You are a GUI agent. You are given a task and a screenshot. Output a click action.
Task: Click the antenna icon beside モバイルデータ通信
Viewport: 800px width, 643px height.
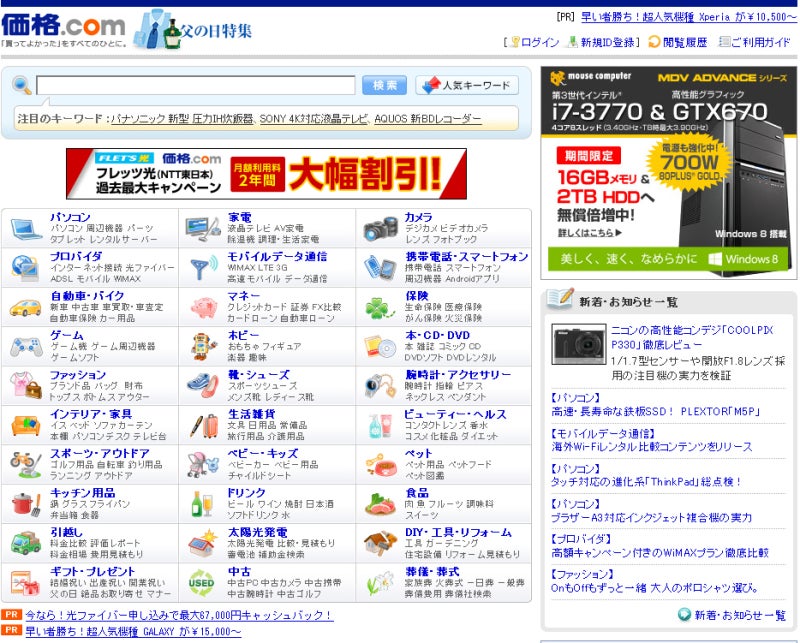pos(204,268)
